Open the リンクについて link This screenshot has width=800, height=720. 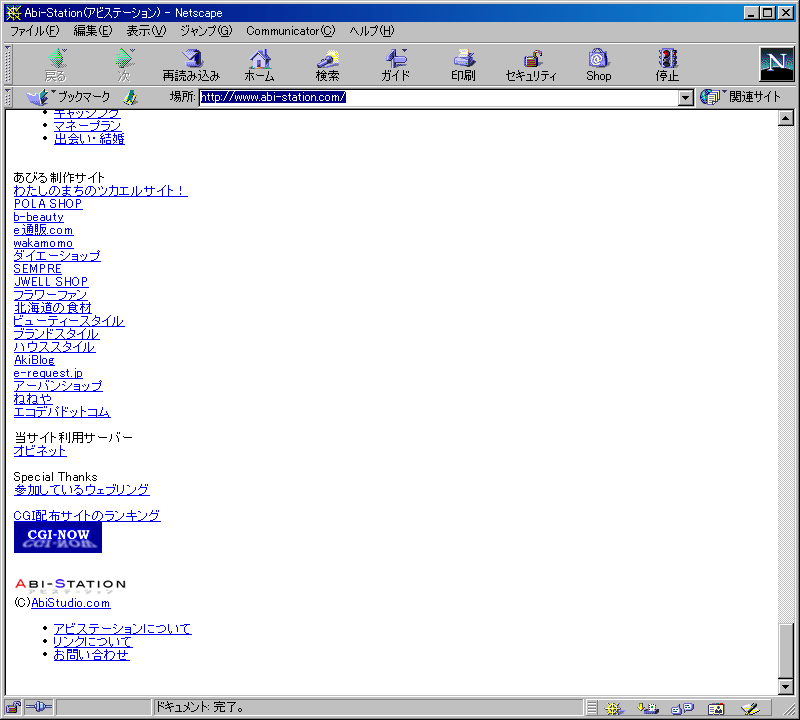(93, 641)
